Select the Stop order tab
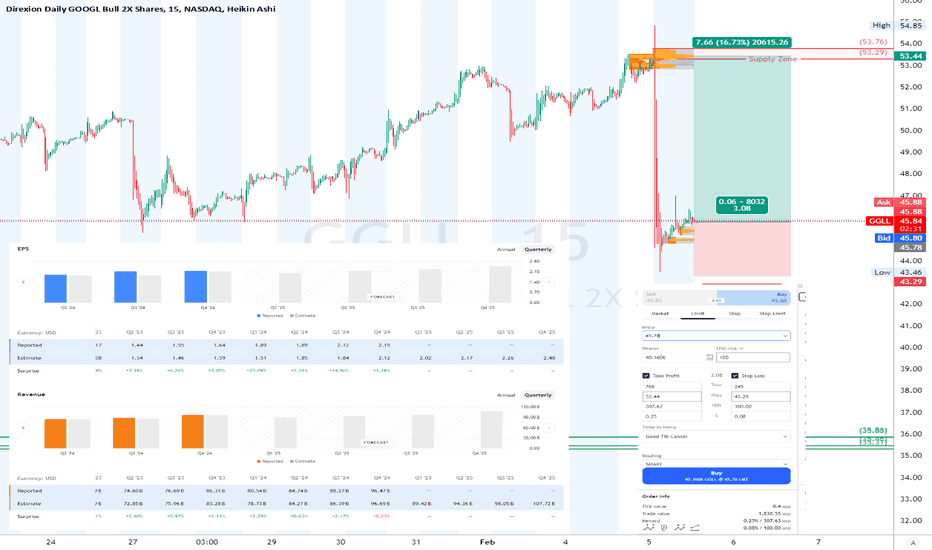 [x=735, y=313]
